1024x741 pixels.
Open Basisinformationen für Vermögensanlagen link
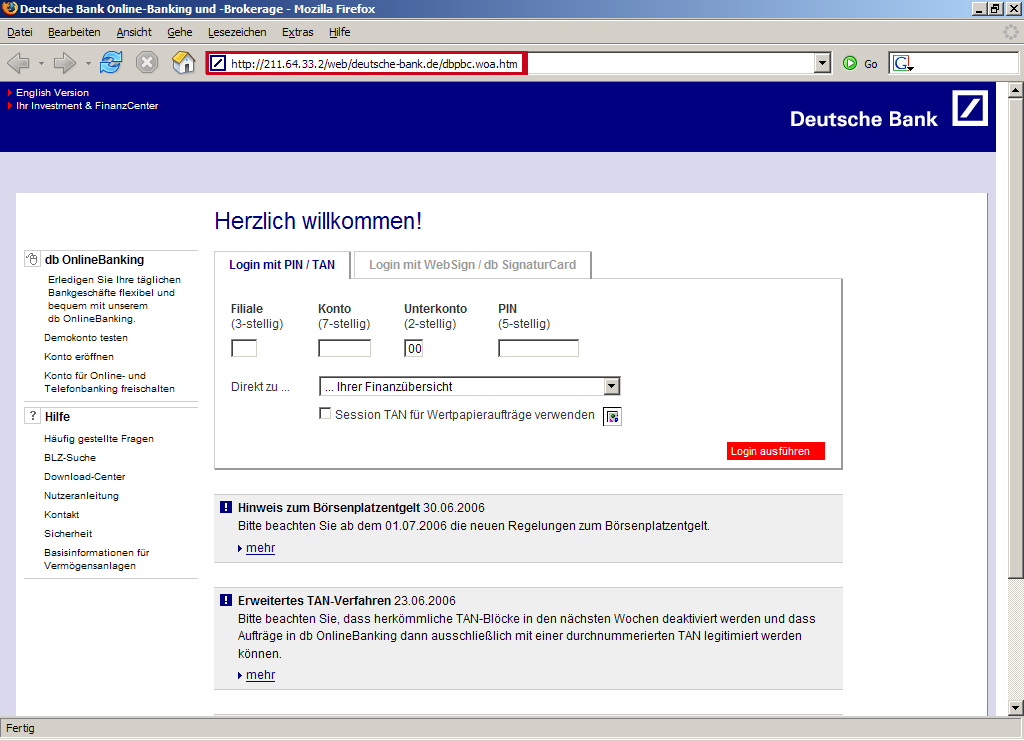click(97, 559)
